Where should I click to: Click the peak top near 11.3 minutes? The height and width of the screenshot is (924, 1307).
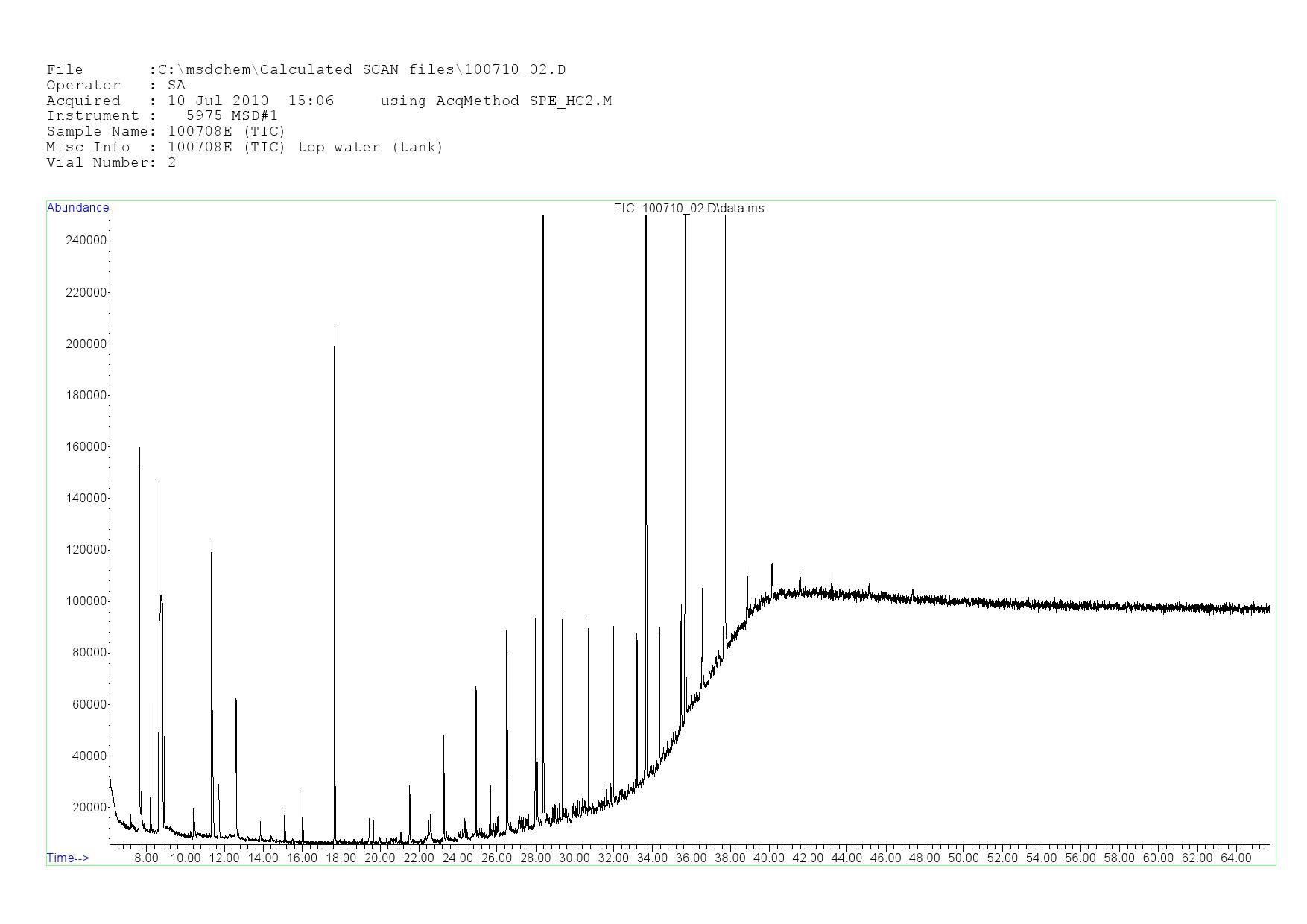[x=212, y=541]
